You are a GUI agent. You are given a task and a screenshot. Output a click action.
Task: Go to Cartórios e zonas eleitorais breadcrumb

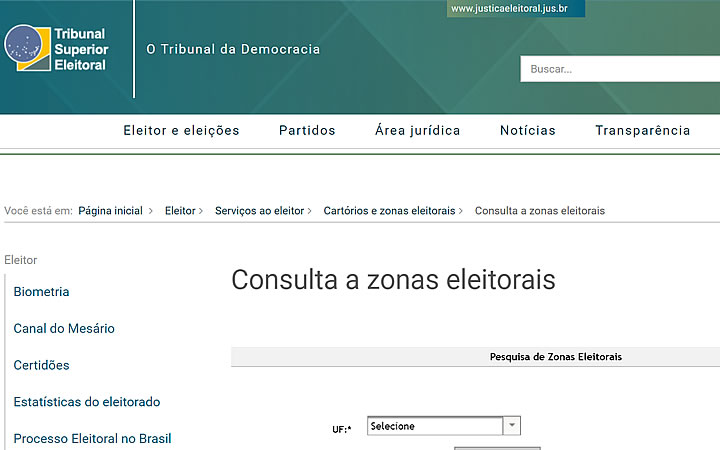pos(389,211)
